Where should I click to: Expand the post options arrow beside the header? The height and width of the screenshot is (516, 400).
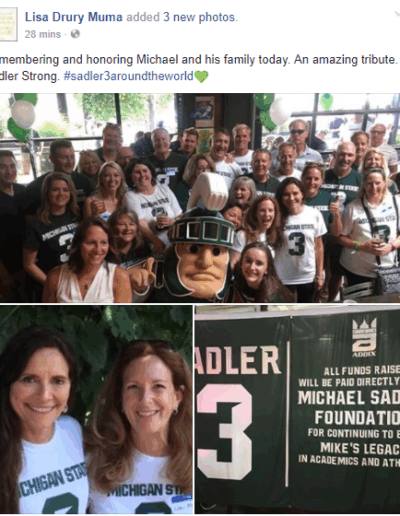click(397, 14)
